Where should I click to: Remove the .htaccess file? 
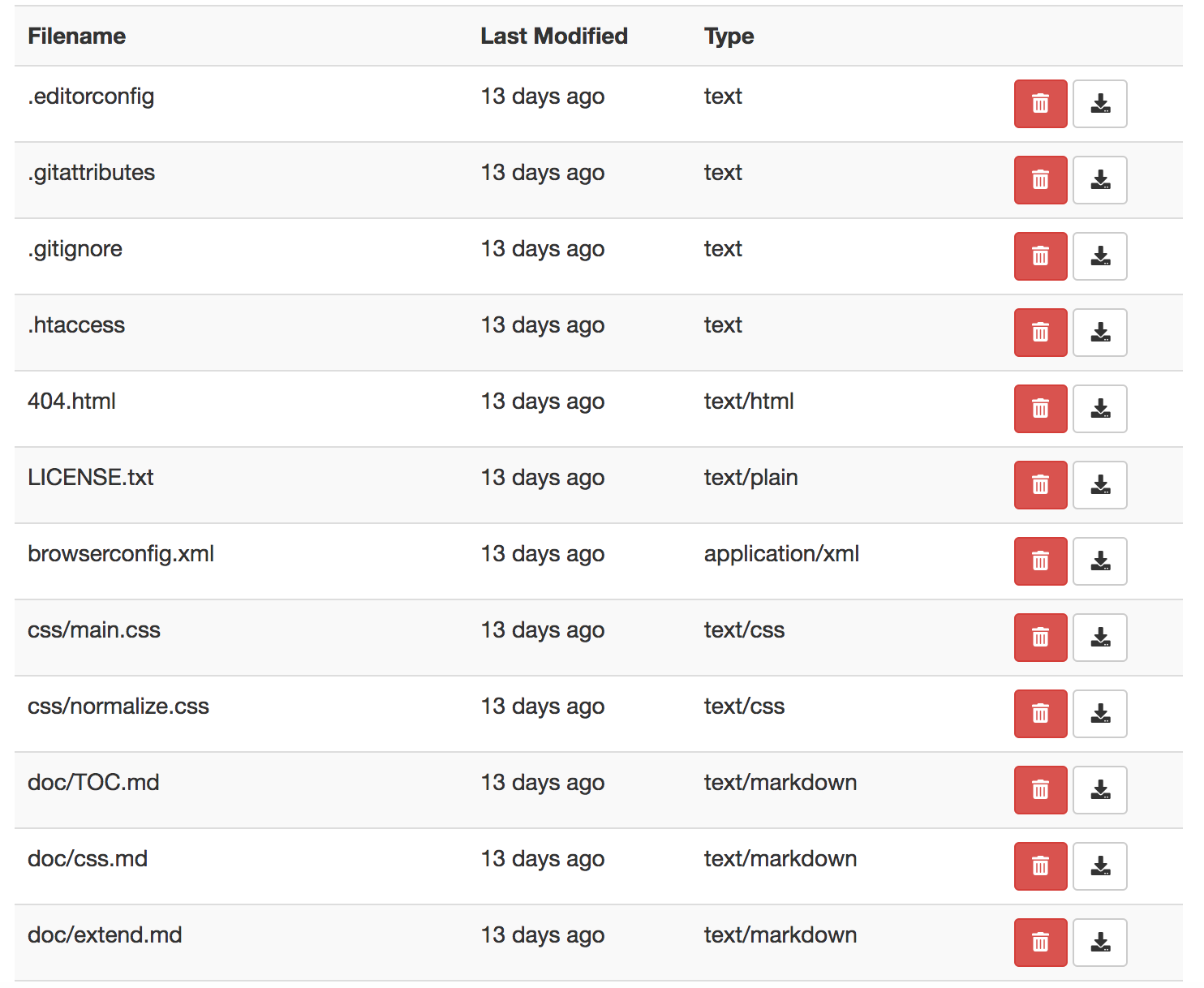(x=1040, y=333)
